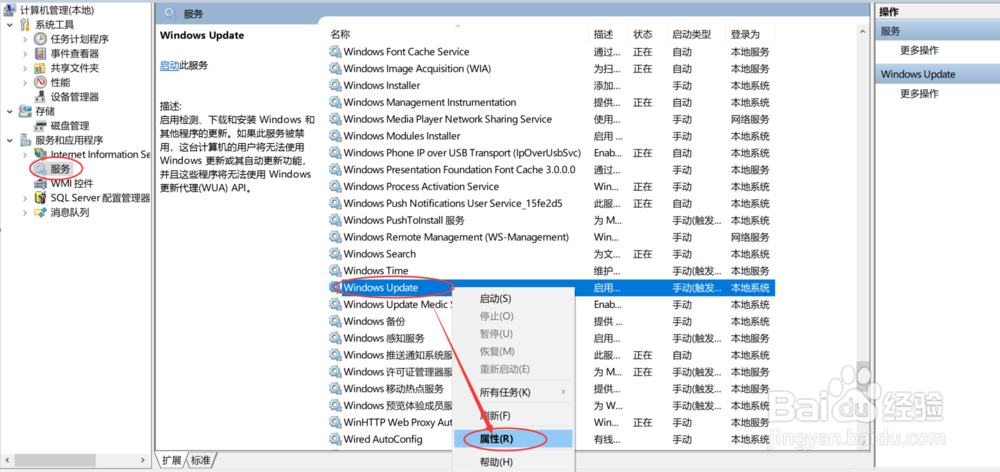Select Internet Information Services tree item

coord(100,154)
